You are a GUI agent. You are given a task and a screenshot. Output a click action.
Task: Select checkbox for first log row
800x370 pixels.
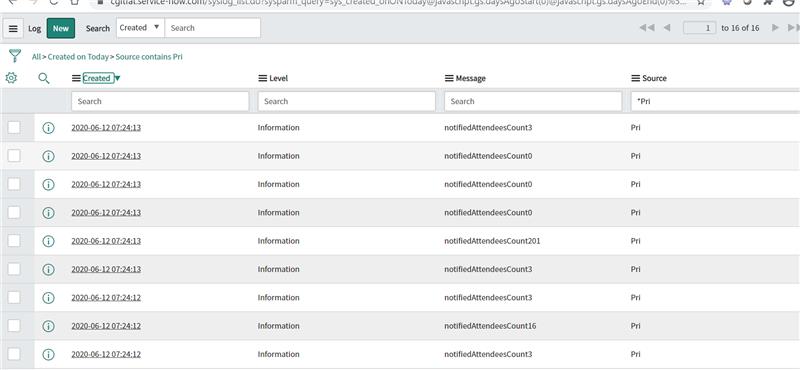[x=14, y=128]
